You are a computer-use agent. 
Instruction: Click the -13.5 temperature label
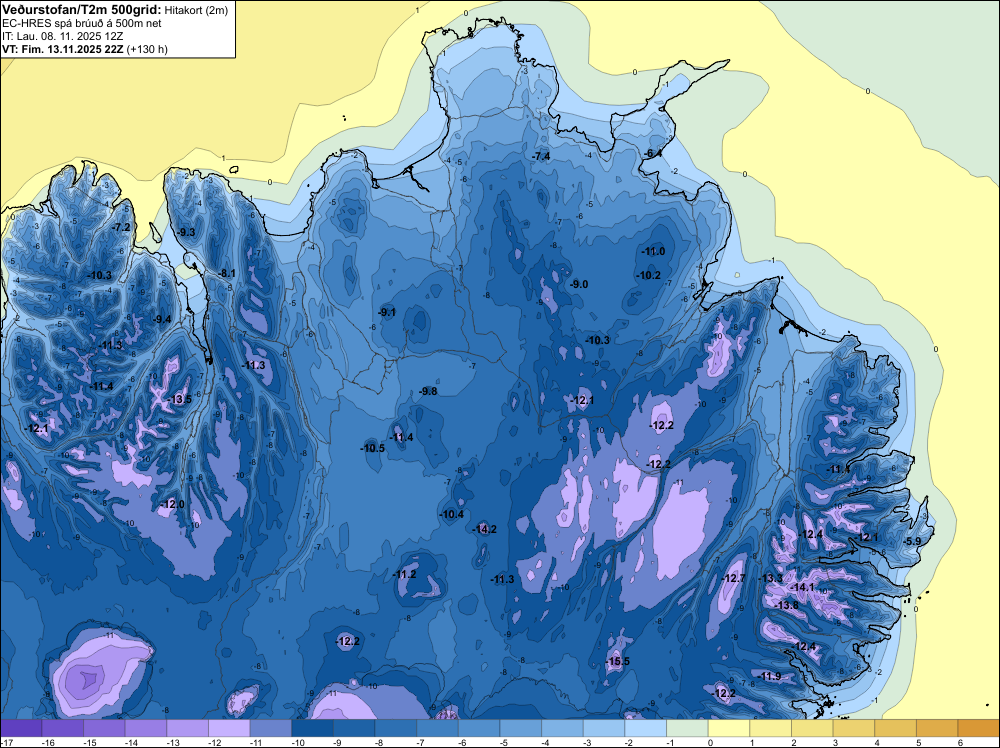[179, 400]
